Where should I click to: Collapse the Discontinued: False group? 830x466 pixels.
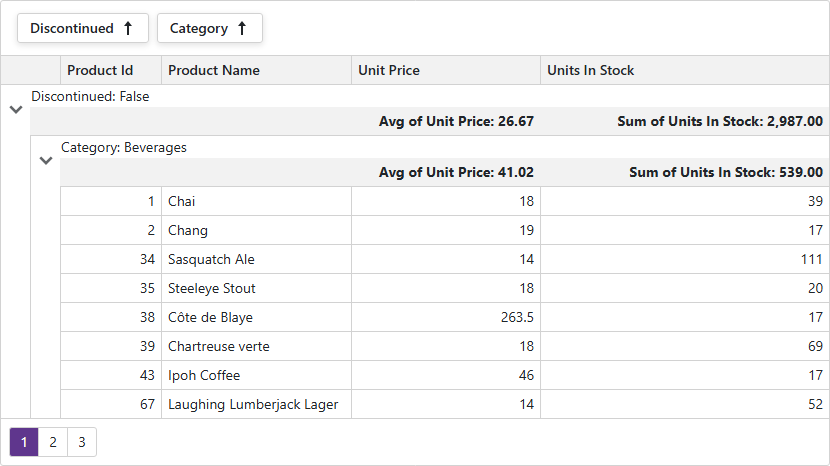point(16,110)
